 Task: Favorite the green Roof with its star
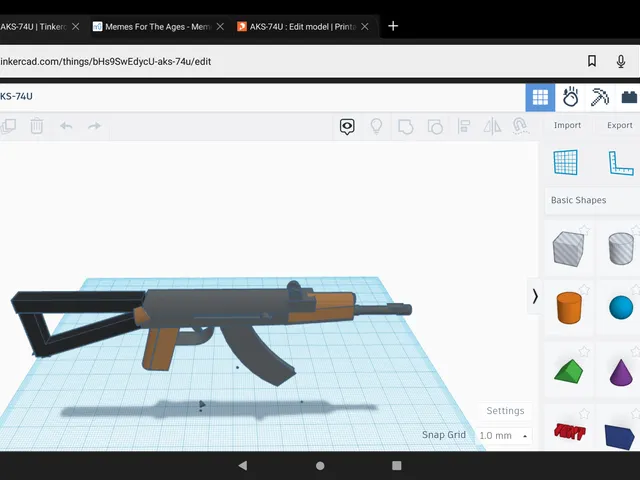tap(584, 351)
